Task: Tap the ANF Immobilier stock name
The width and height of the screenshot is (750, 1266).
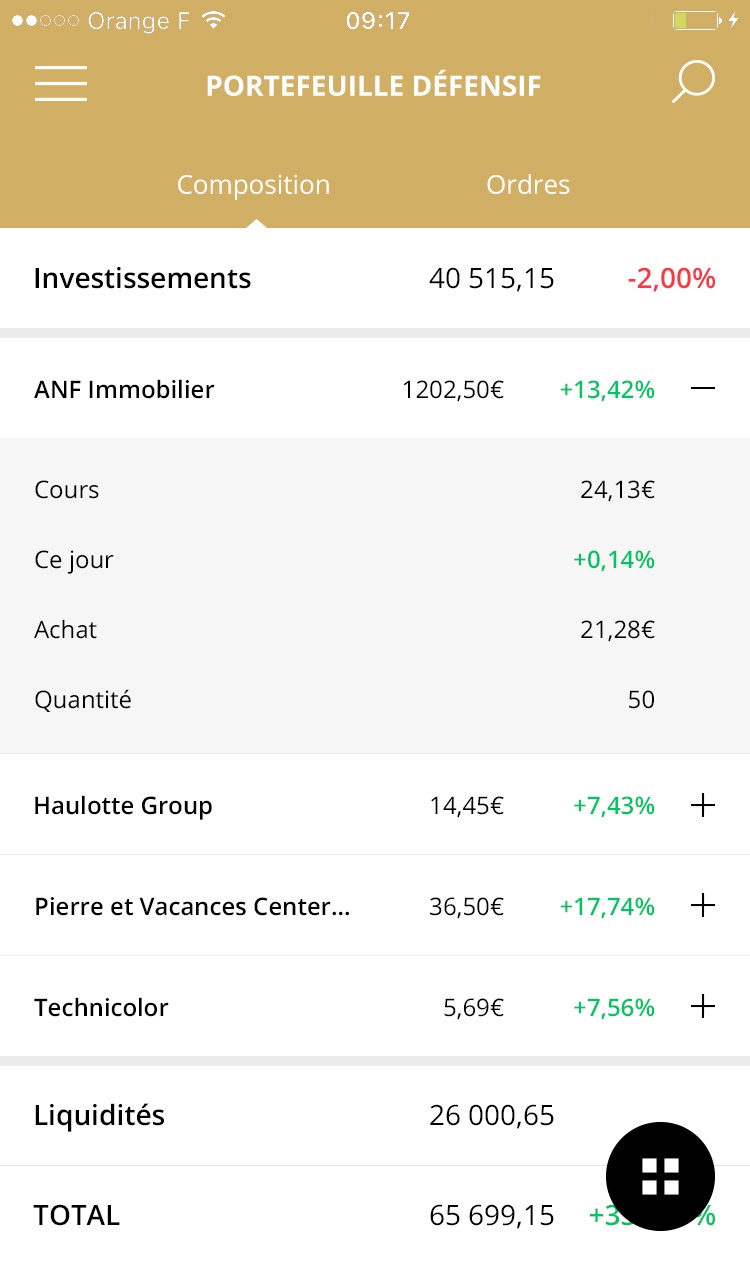Action: 124,389
